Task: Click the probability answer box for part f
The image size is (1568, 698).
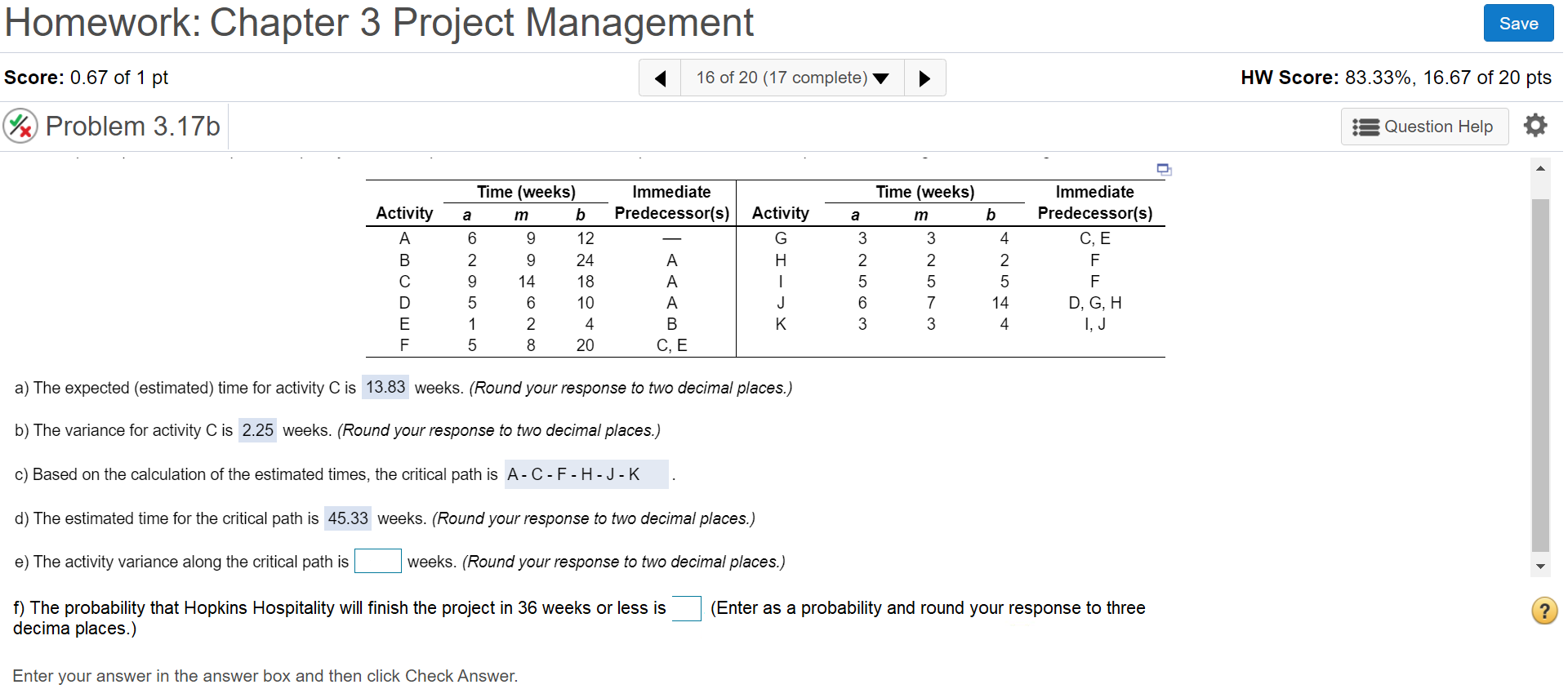Action: (686, 609)
